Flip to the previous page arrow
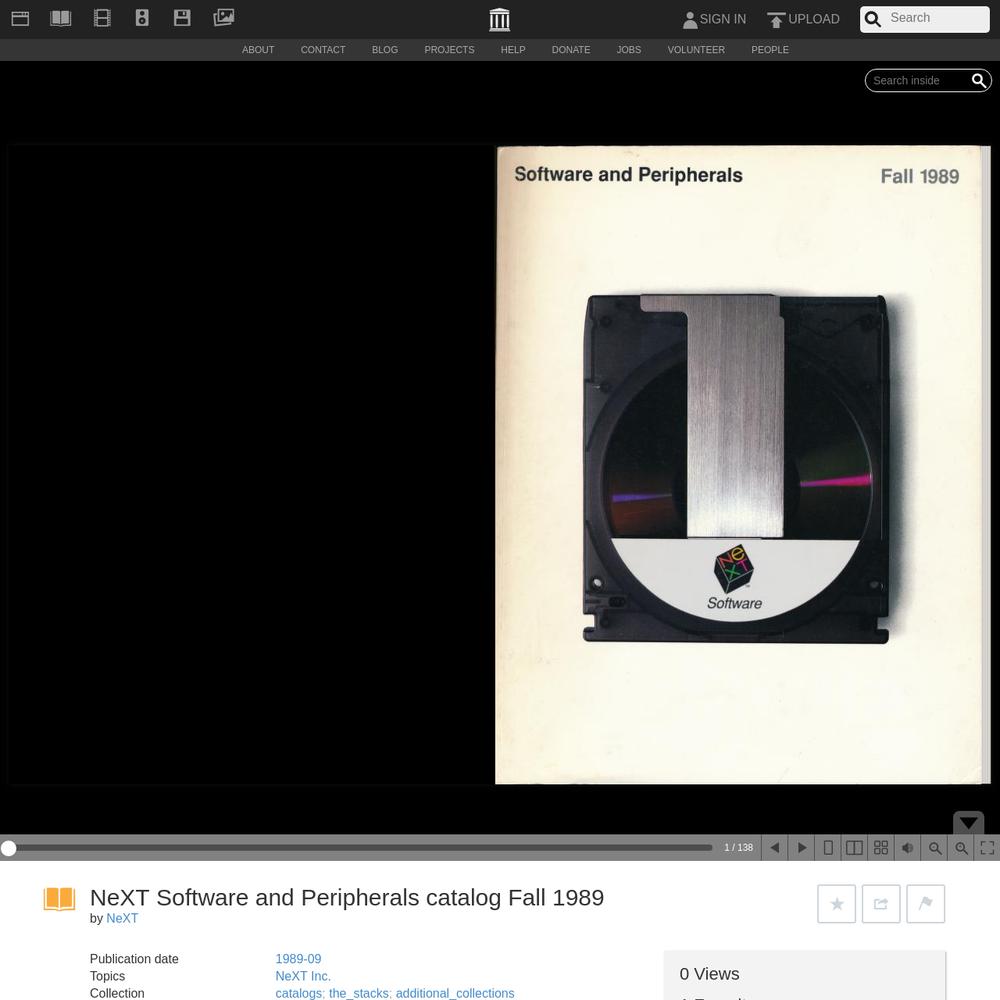The width and height of the screenshot is (1000, 1000). tap(775, 848)
